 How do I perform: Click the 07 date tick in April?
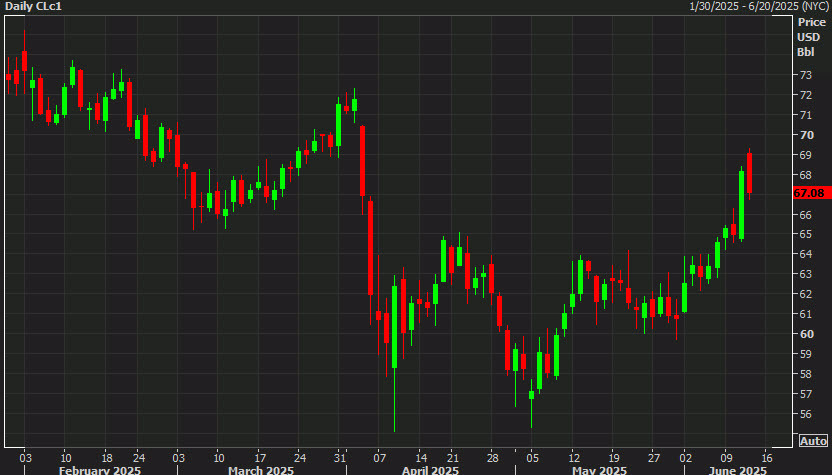coord(380,457)
